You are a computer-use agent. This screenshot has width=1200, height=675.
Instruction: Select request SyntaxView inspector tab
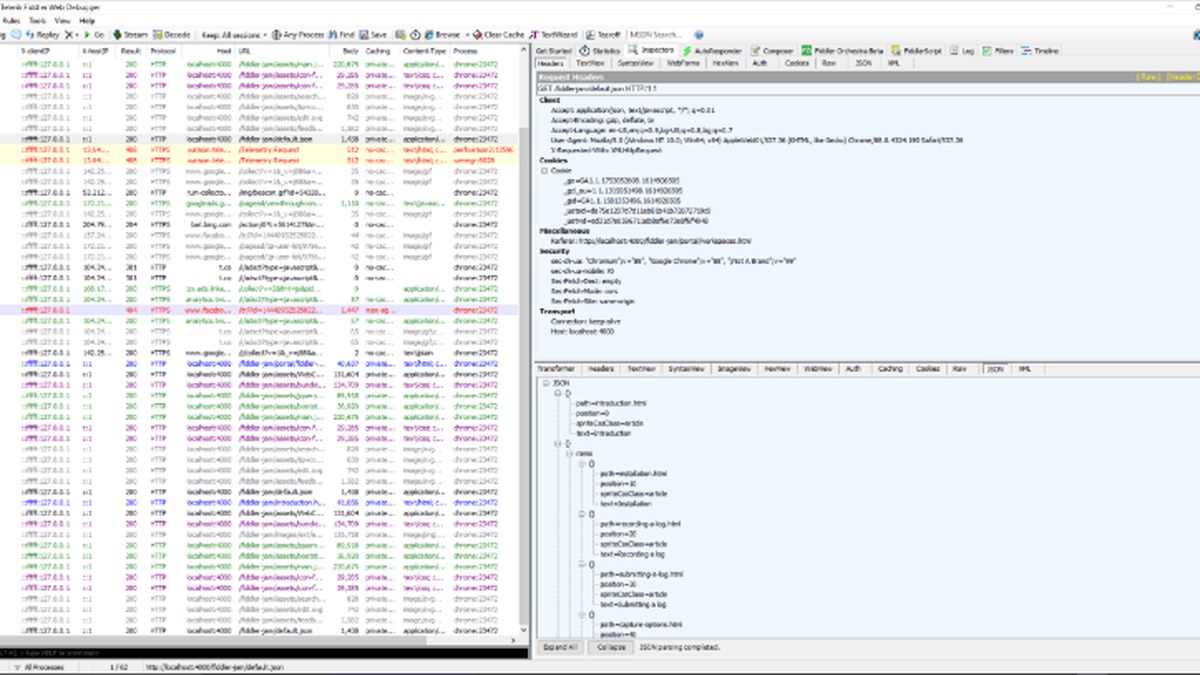coord(635,62)
